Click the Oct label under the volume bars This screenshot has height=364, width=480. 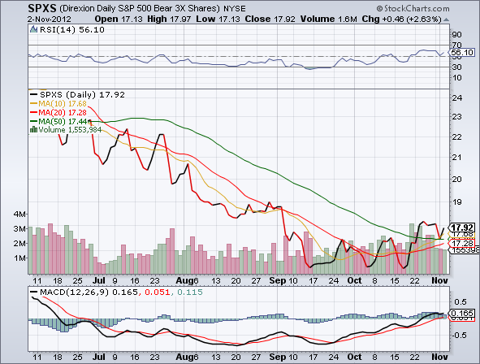pos(354,281)
